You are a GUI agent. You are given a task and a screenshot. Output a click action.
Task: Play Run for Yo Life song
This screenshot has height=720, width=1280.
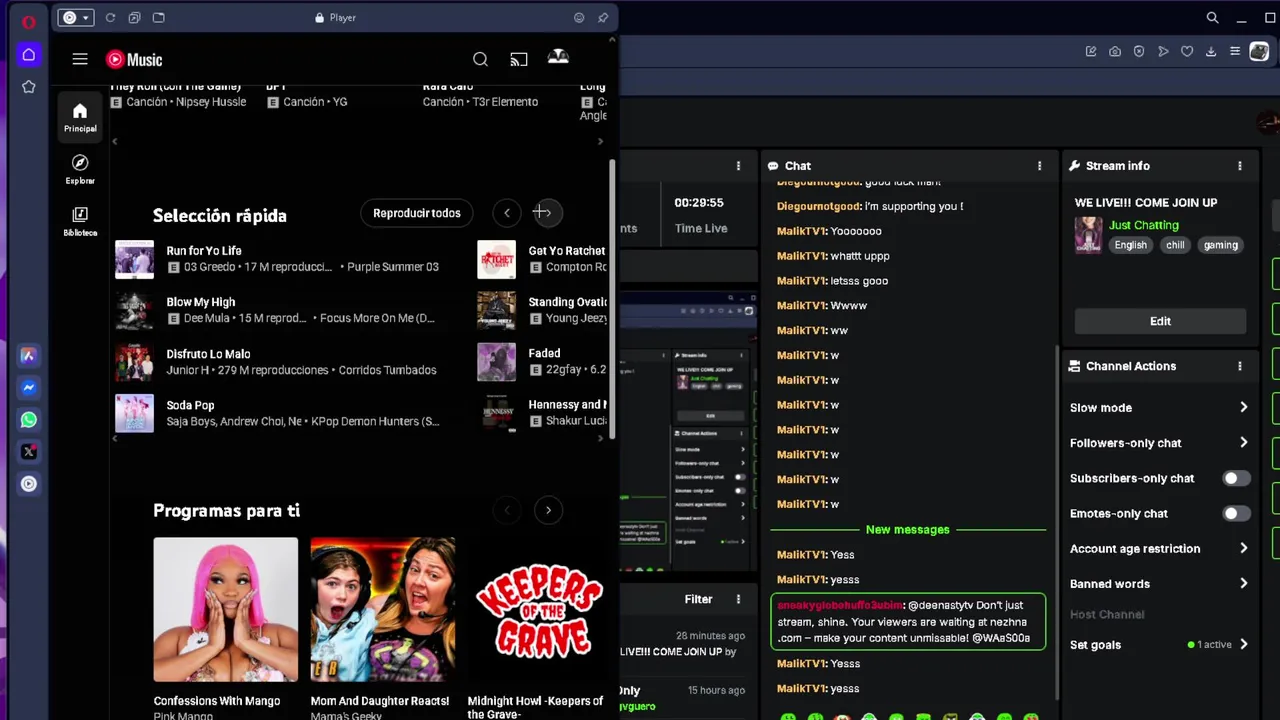click(x=134, y=259)
